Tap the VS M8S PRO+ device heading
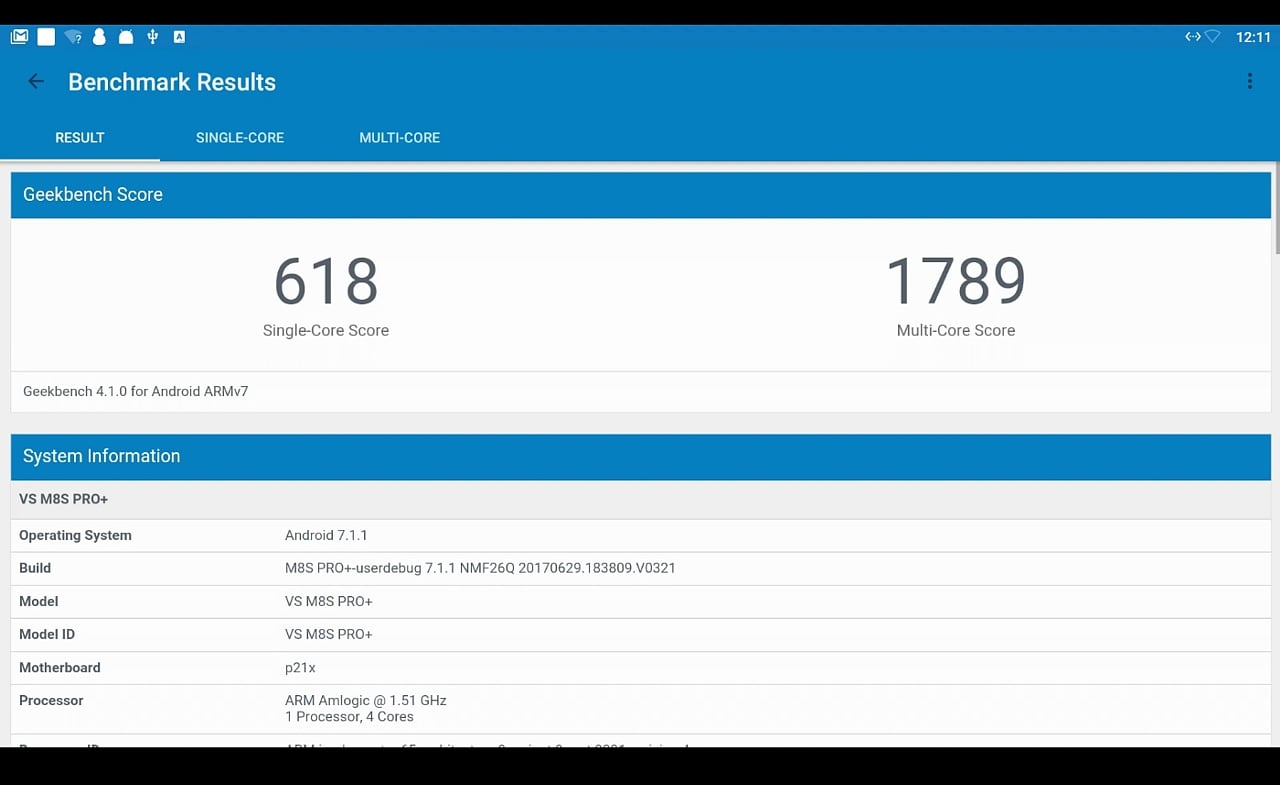The width and height of the screenshot is (1280, 785). [x=64, y=499]
